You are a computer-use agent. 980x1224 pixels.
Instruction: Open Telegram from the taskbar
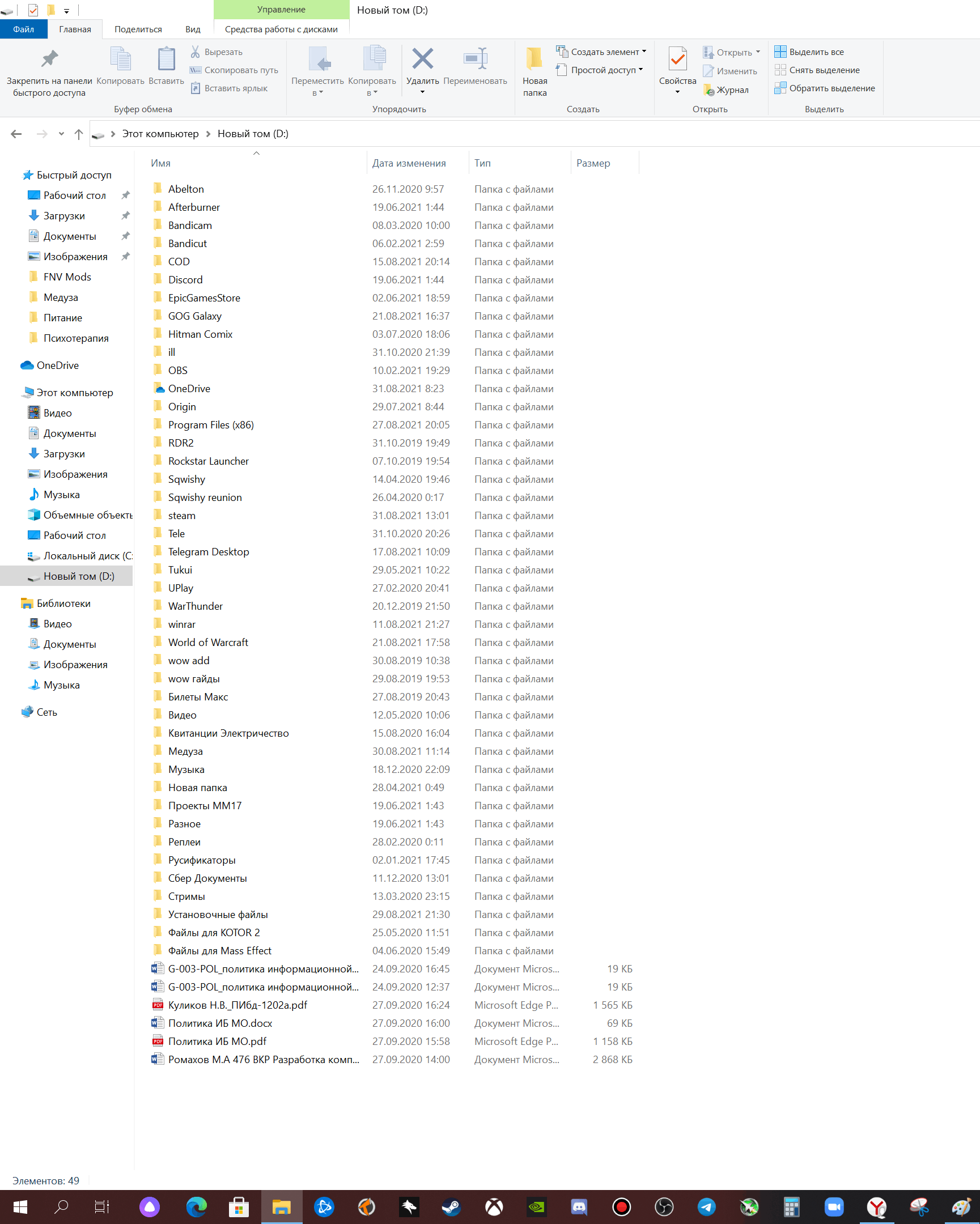707,1207
